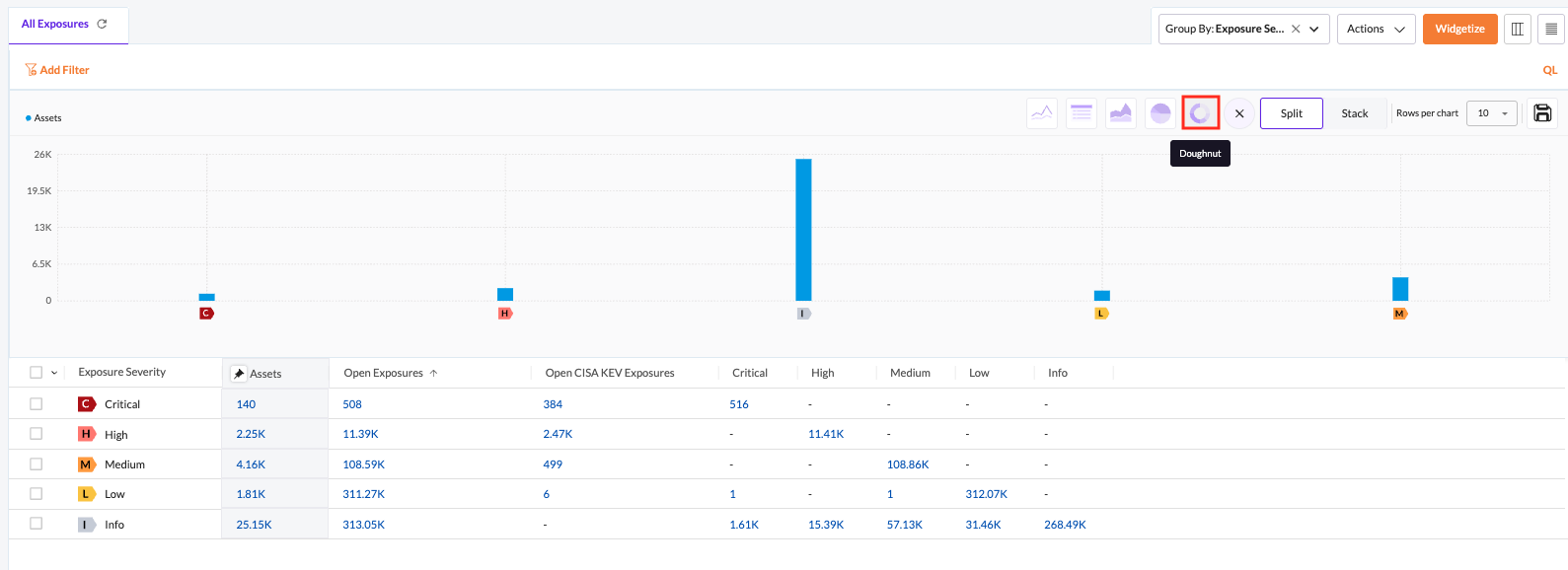Click the Medium severity badge in the table
Viewport: 1568px width, 570px height.
pos(87,464)
